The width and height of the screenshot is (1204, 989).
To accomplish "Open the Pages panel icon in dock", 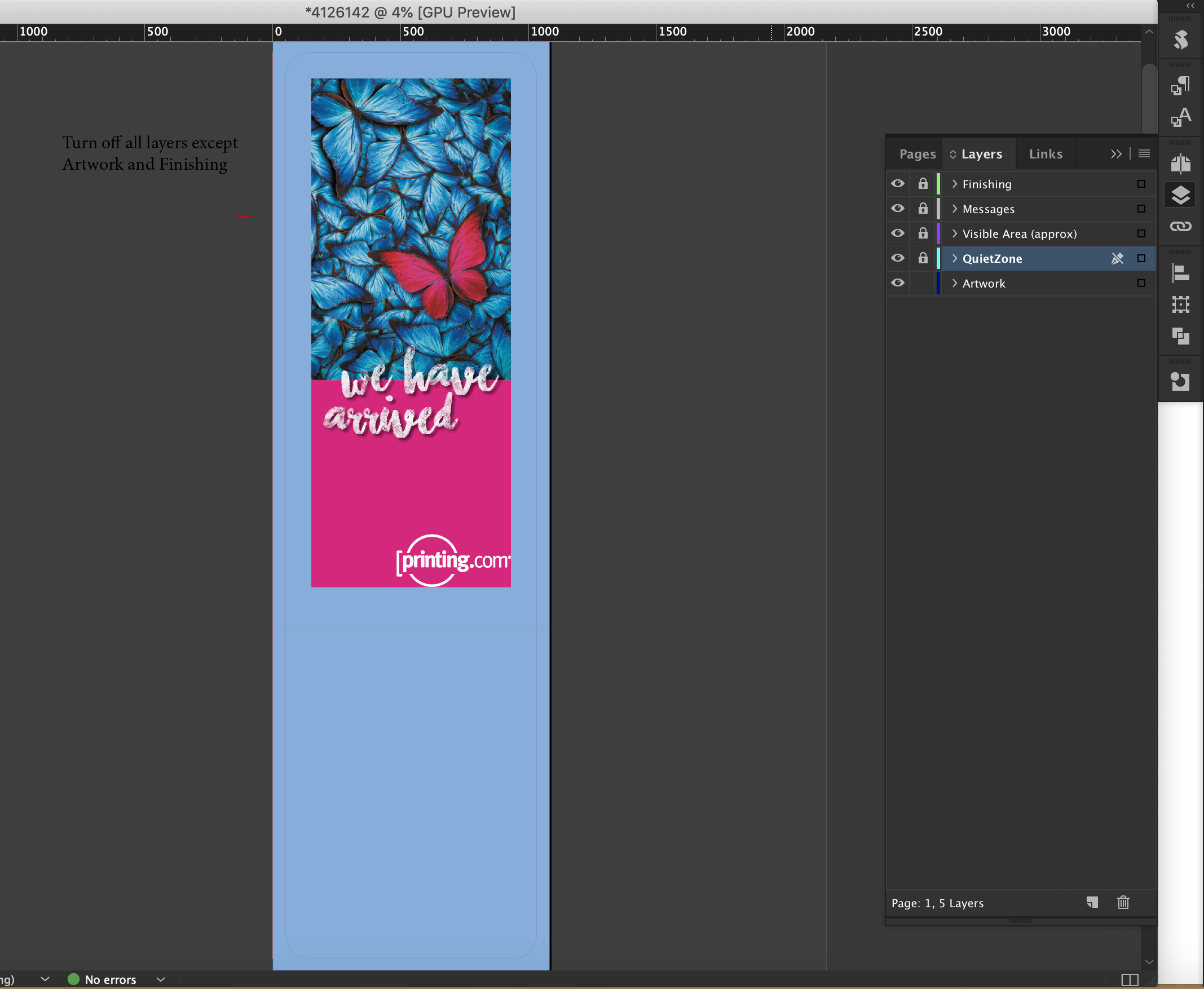I will (x=1180, y=164).
